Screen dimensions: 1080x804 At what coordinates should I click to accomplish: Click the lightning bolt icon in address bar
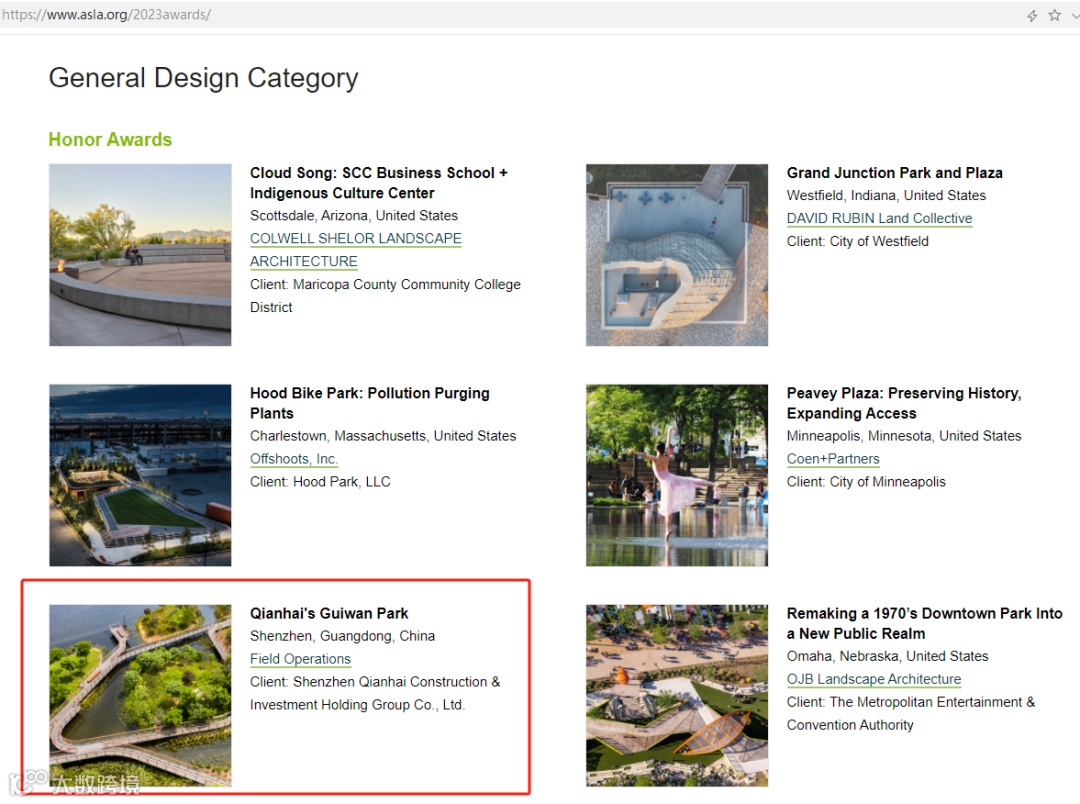[x=1032, y=15]
